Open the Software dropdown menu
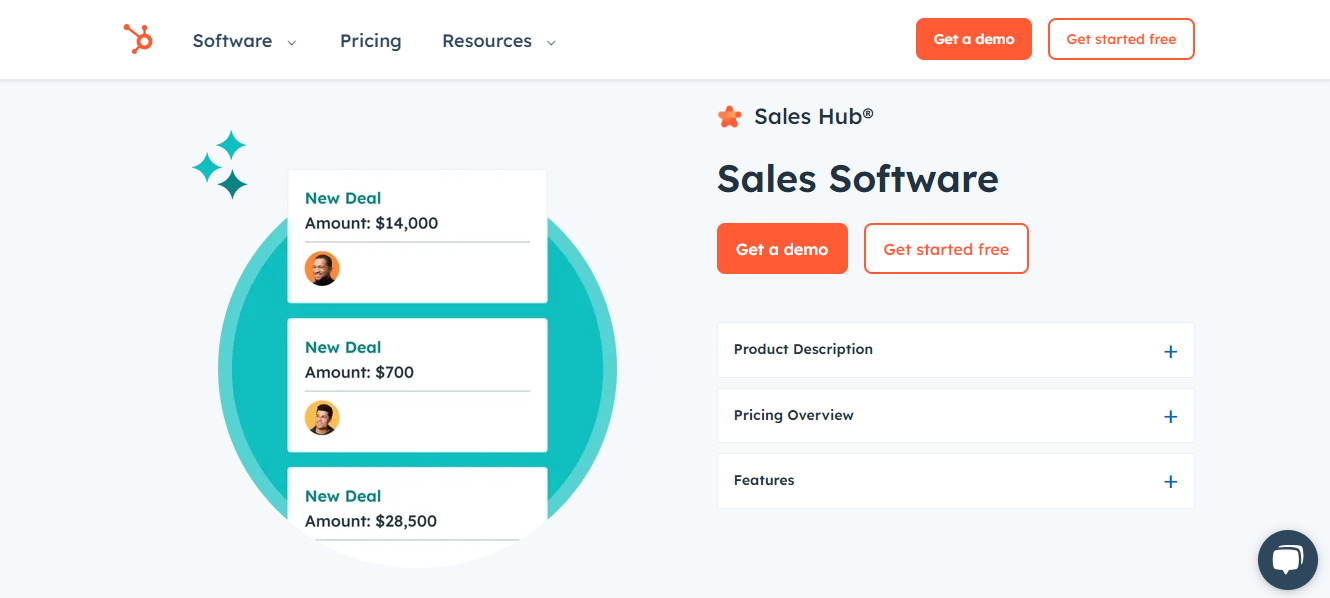Screen dimensions: 1330x598 245,41
